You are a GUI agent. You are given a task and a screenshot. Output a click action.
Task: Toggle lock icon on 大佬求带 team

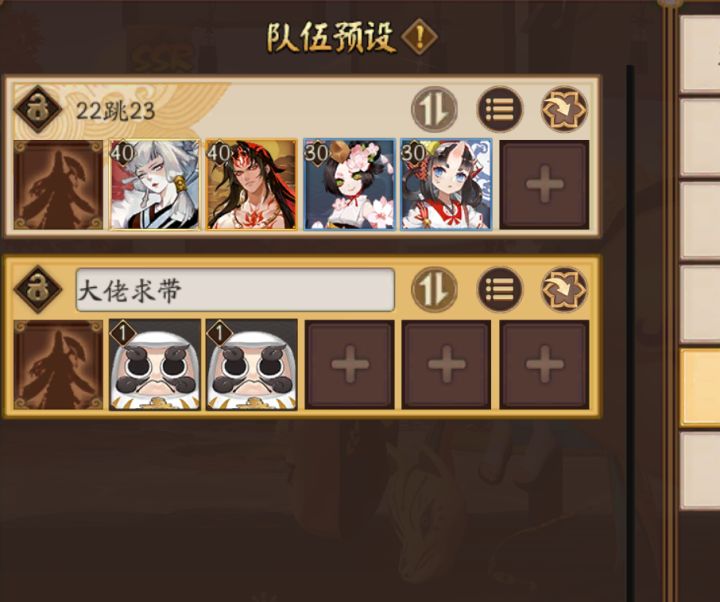[x=38, y=289]
